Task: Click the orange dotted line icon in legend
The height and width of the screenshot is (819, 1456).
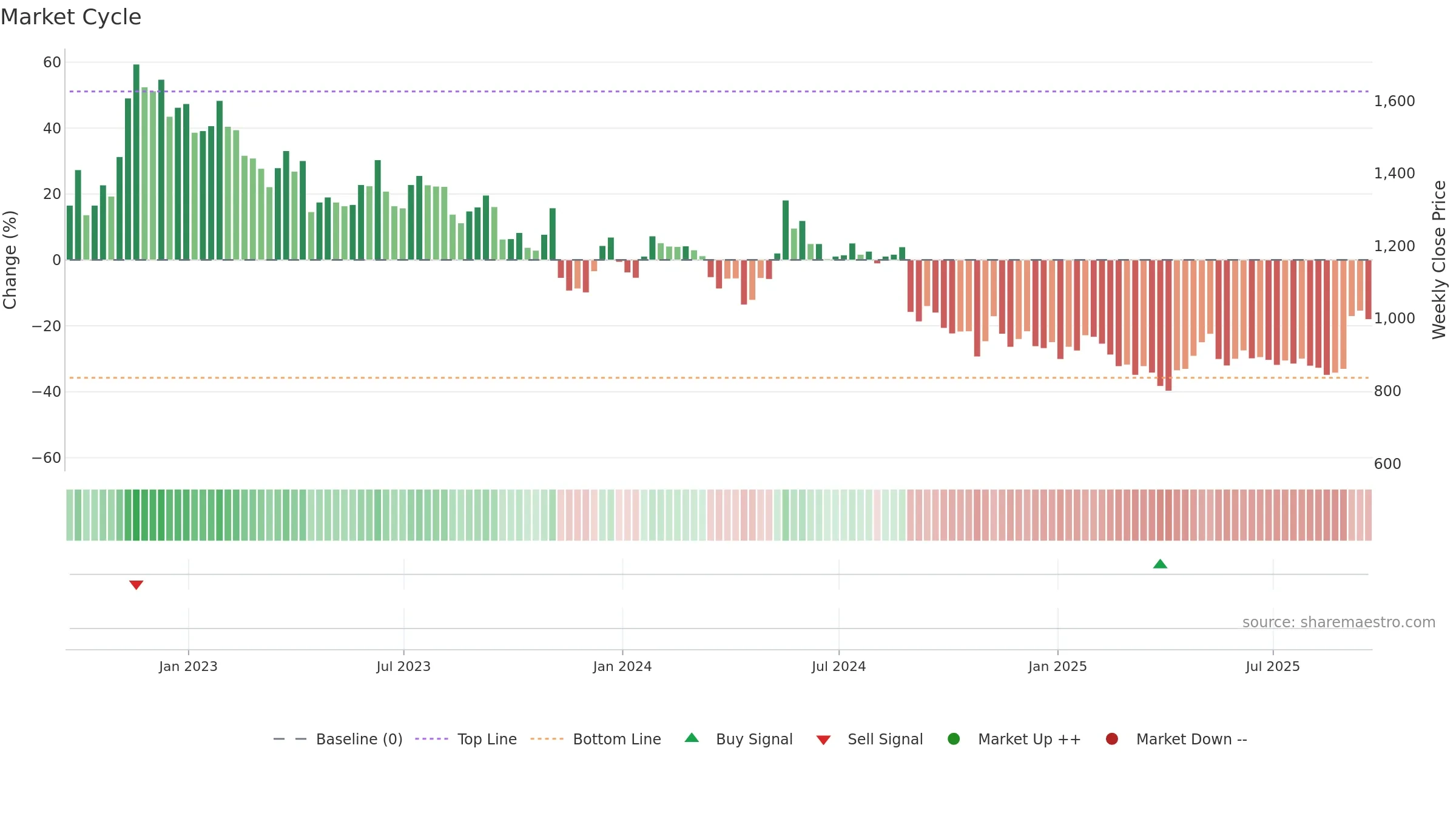Action: click(547, 739)
